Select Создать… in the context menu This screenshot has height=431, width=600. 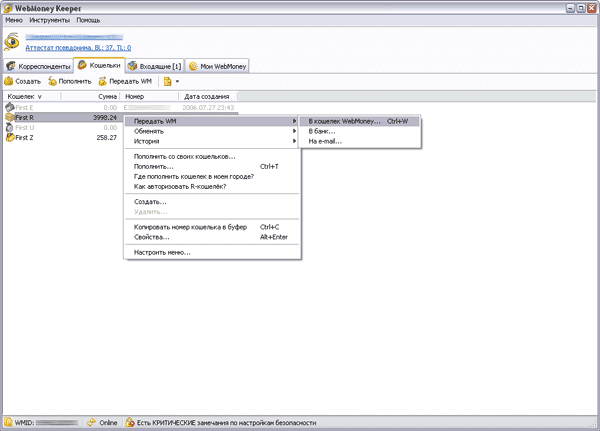pos(212,202)
